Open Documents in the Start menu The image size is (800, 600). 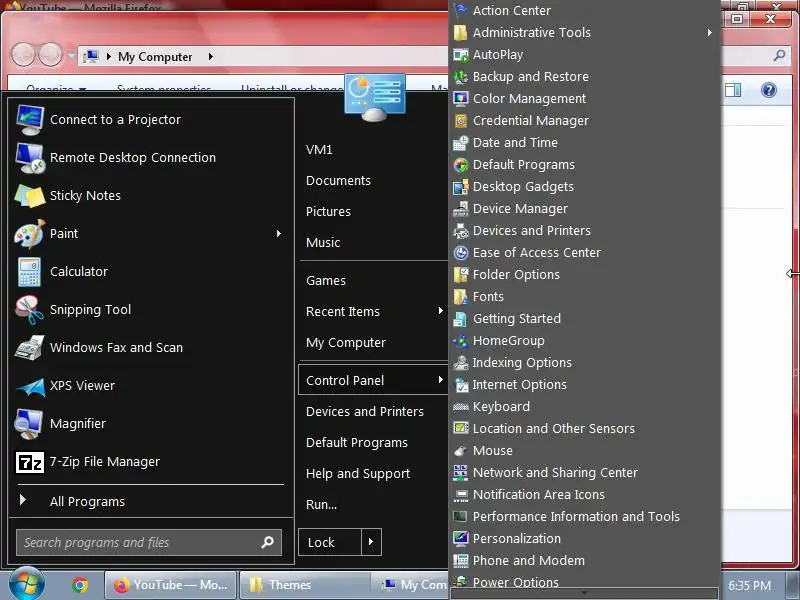pos(338,181)
